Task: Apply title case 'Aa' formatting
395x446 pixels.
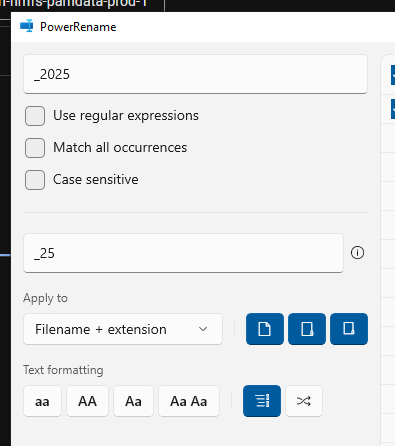Action: (133, 401)
